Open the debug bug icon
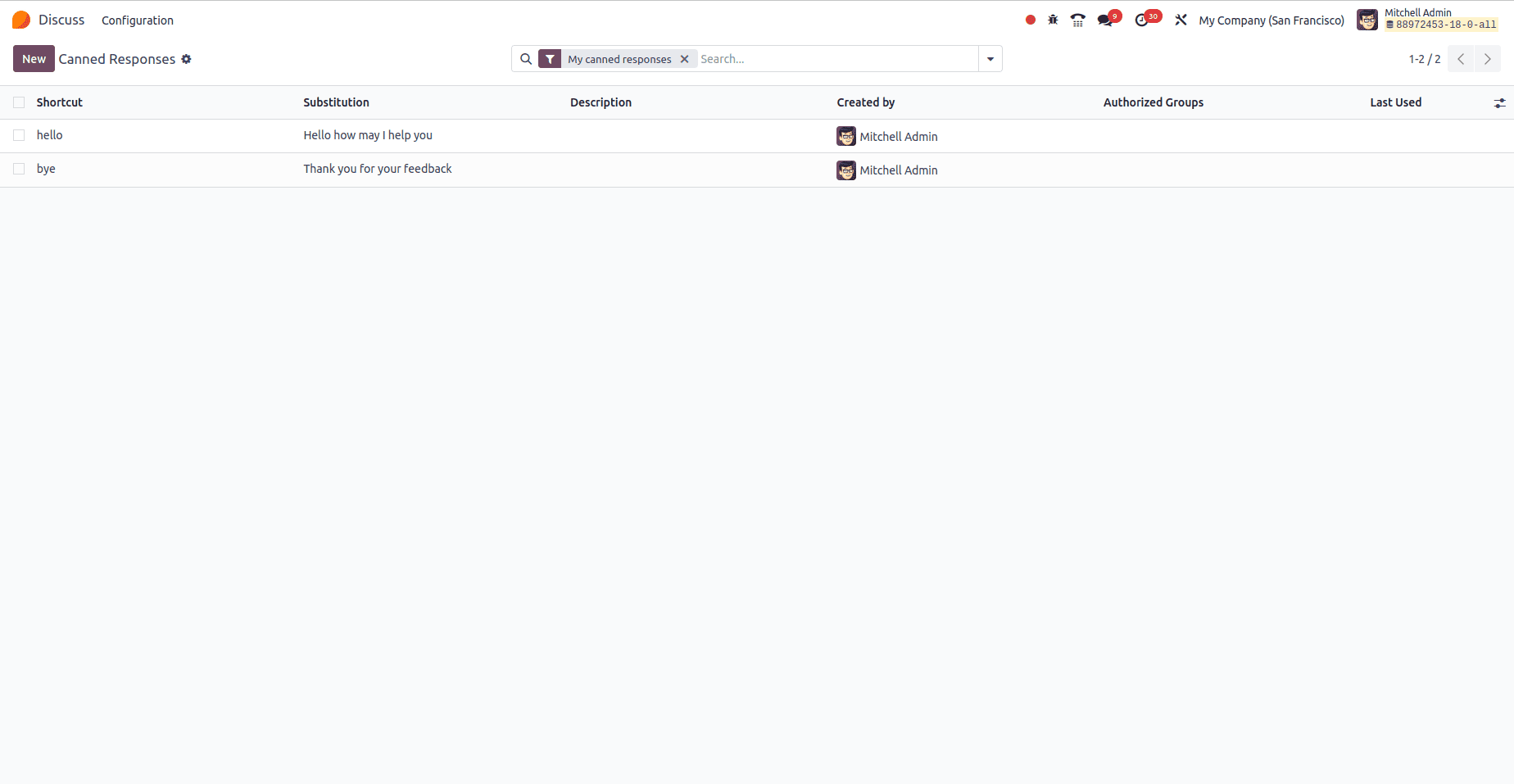The width and height of the screenshot is (1514, 784). (x=1052, y=19)
